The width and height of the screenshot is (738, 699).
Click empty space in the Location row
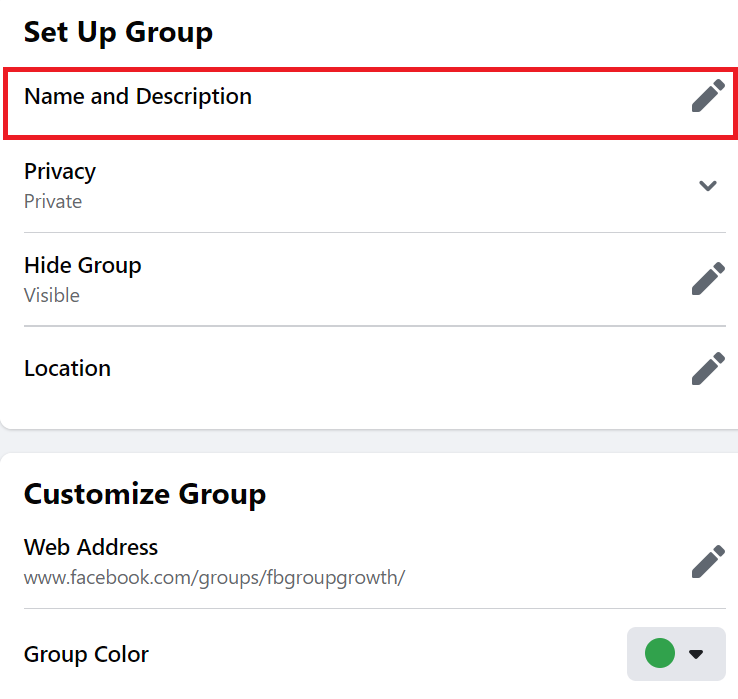[400, 369]
